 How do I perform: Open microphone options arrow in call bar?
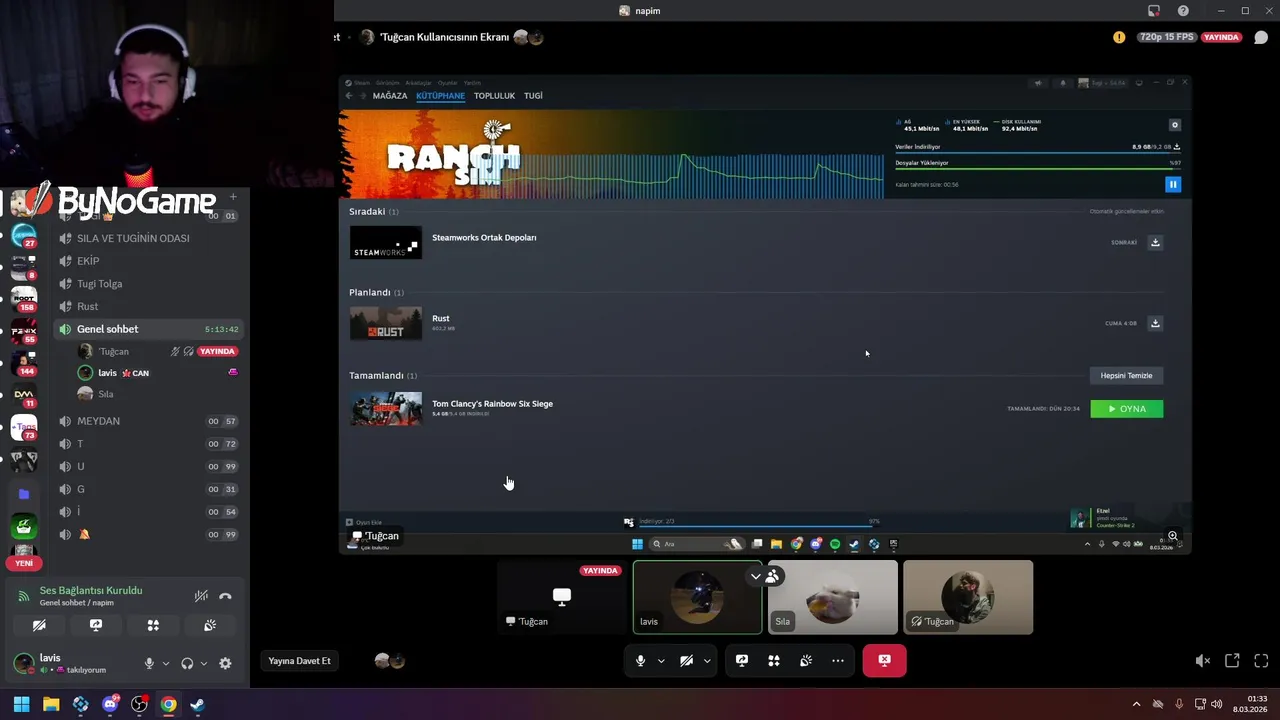point(661,661)
